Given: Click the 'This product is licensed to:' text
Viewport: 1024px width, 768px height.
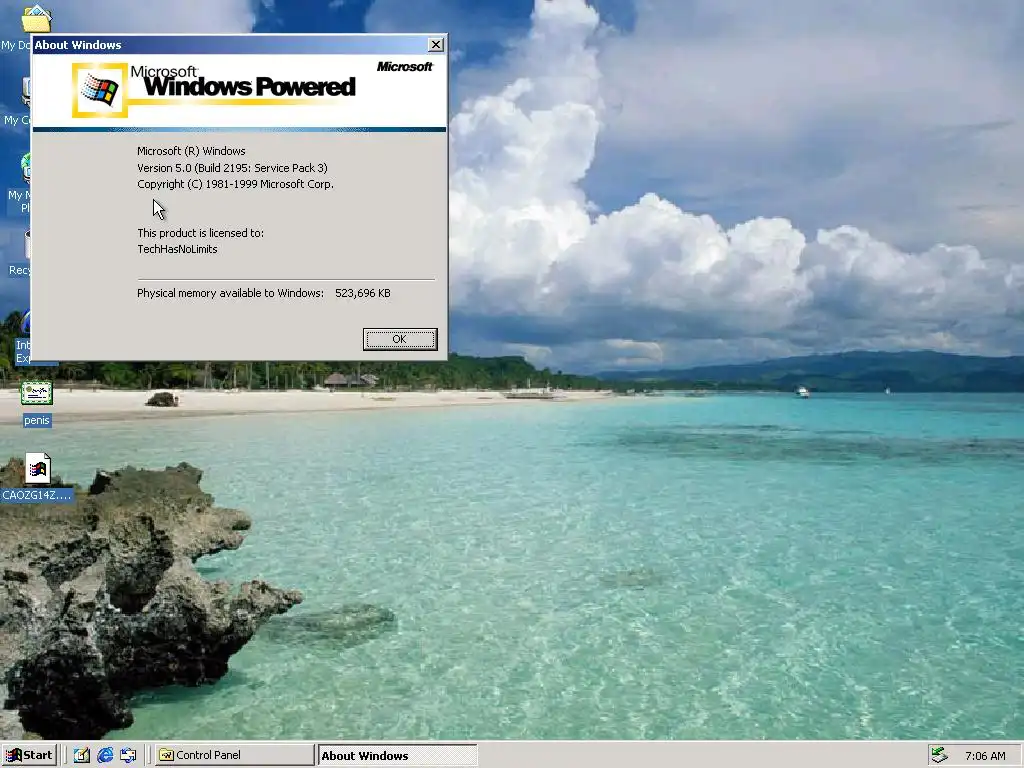Looking at the screenshot, I should [200, 233].
